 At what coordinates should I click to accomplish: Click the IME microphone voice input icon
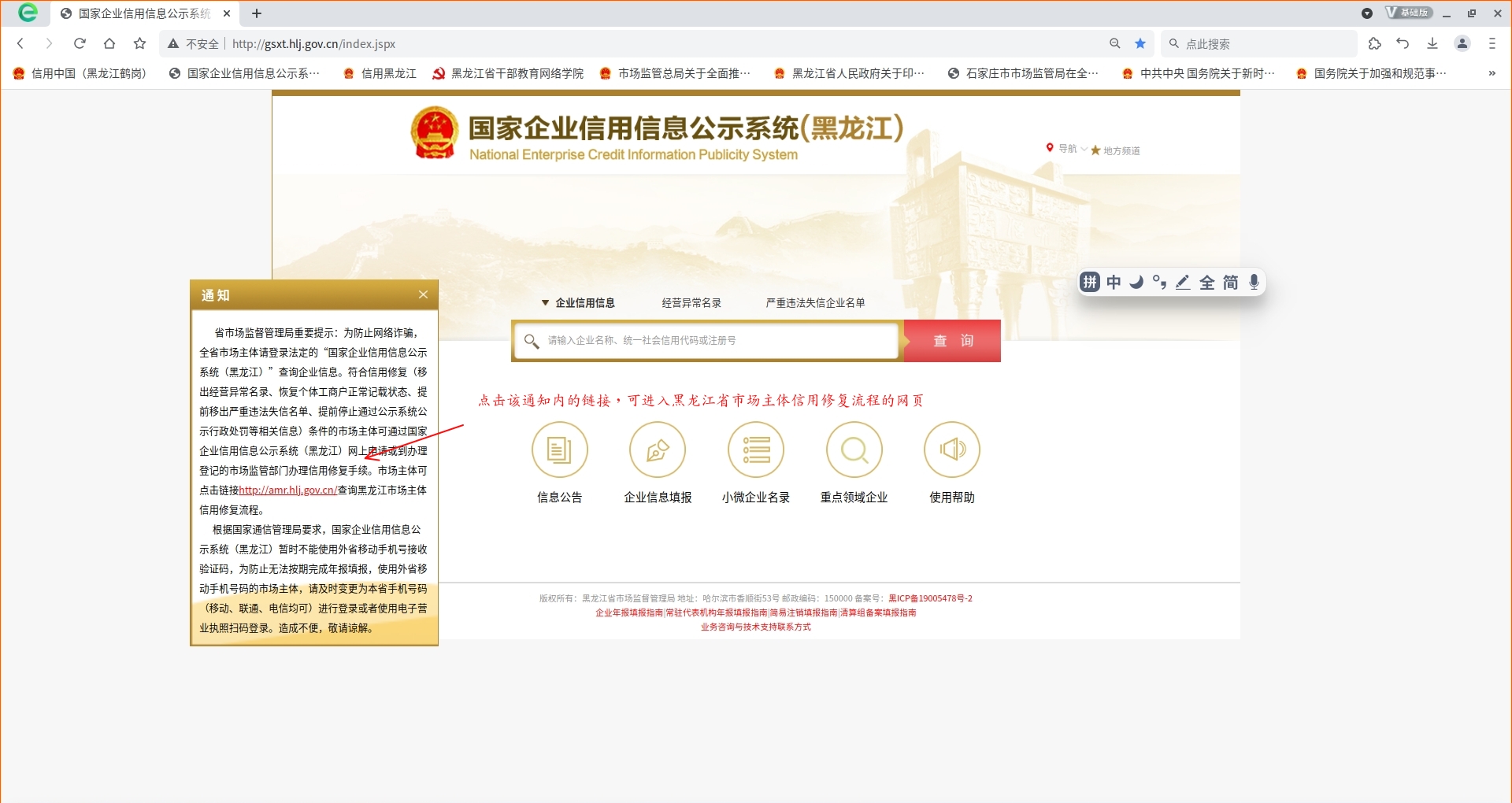1254,283
